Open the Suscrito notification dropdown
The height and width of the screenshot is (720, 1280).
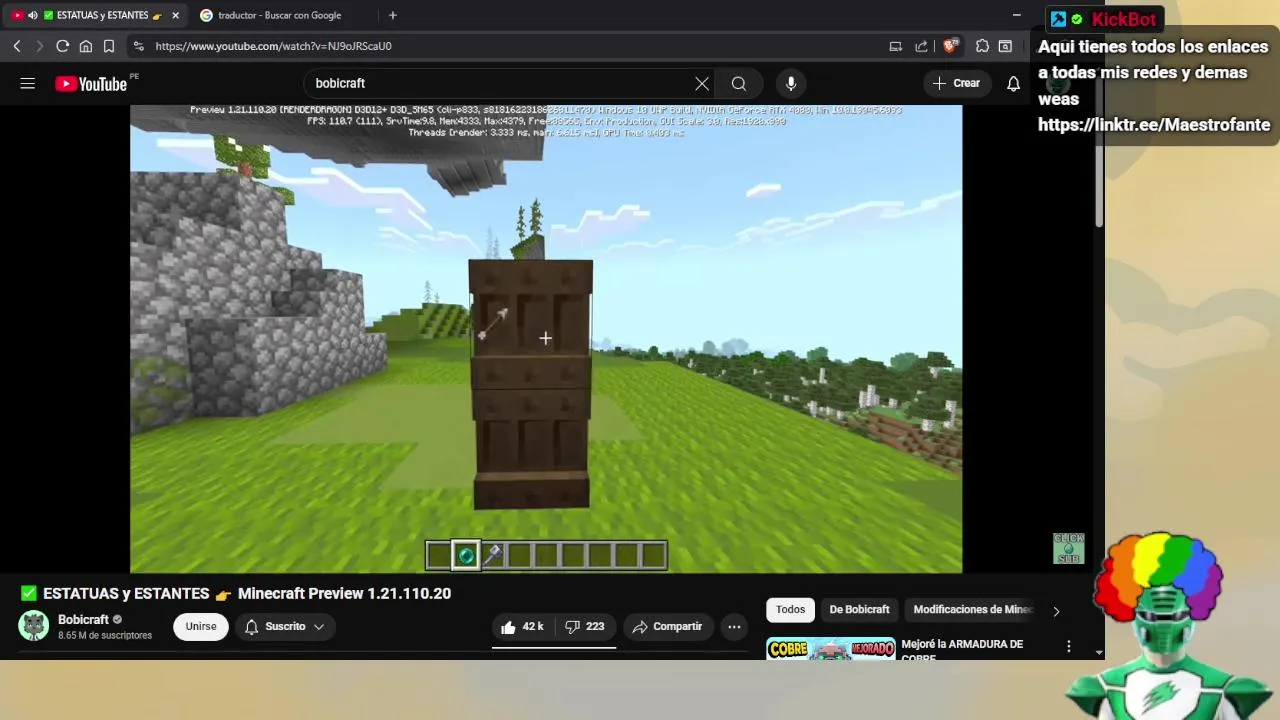[x=284, y=627]
